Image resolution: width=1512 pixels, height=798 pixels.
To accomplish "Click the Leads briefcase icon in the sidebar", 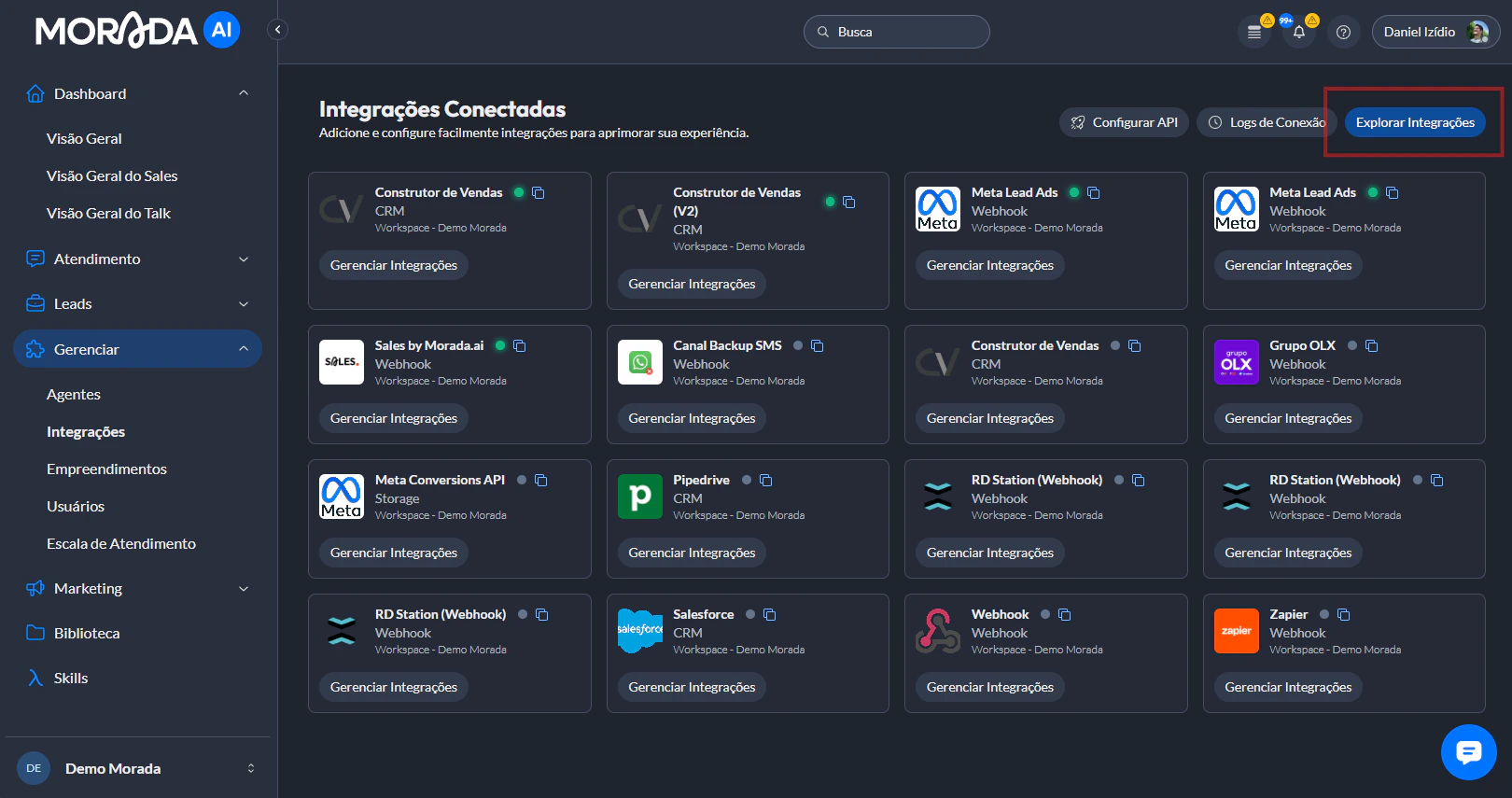I will pos(35,303).
